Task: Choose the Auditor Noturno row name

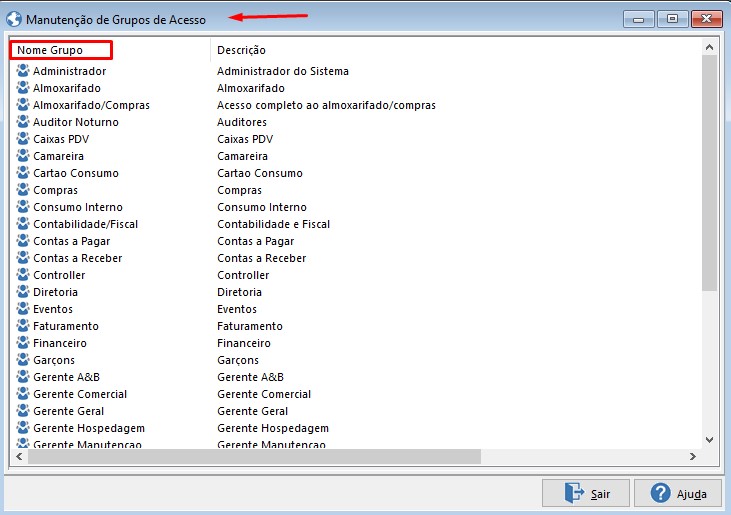Action: click(76, 122)
